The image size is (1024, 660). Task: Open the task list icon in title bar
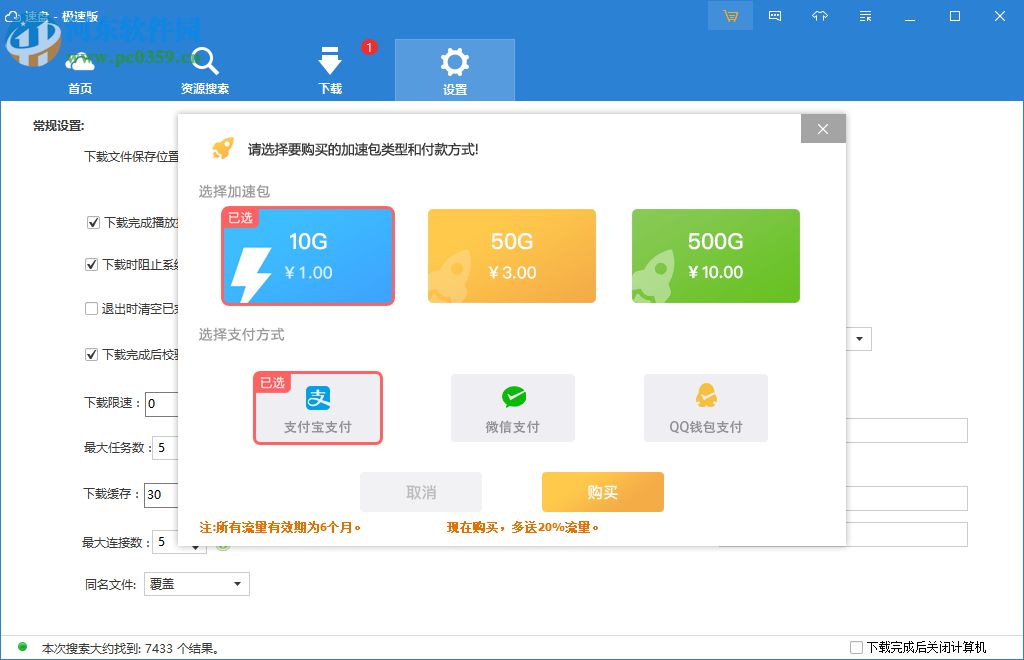(865, 16)
